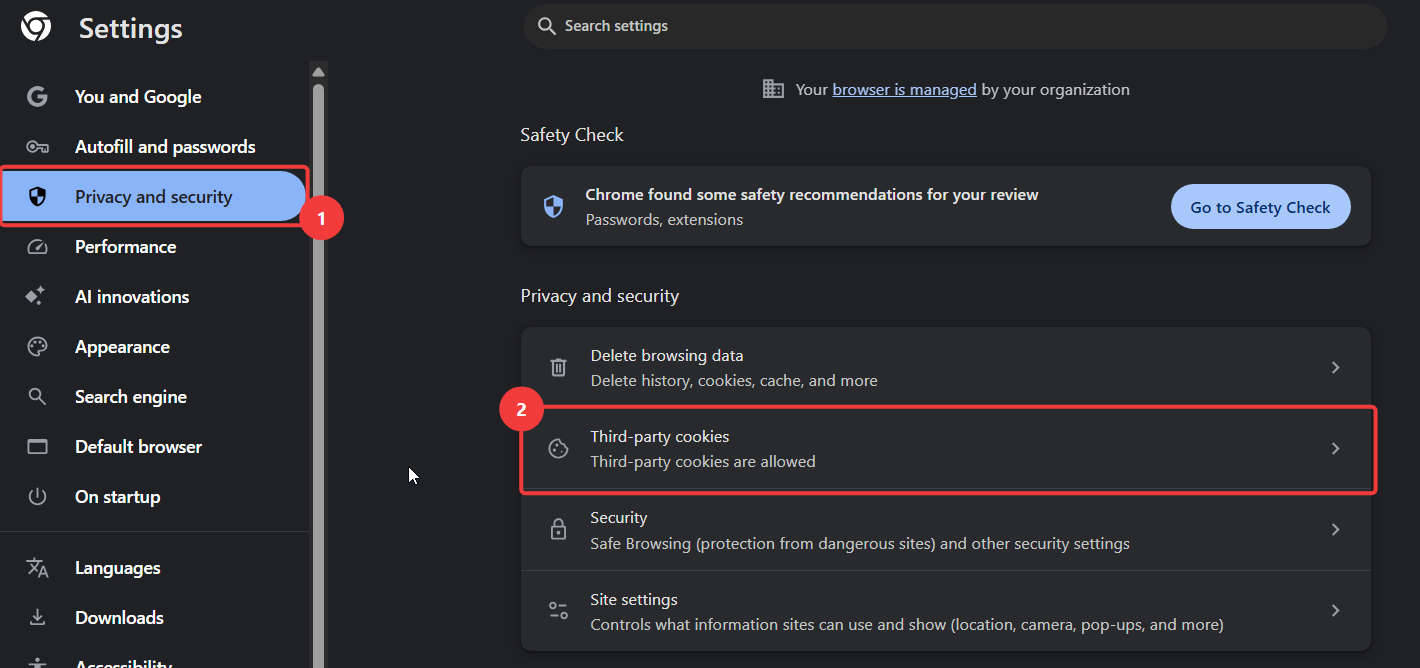
Task: Click the Search settings input field
Action: coord(955,26)
